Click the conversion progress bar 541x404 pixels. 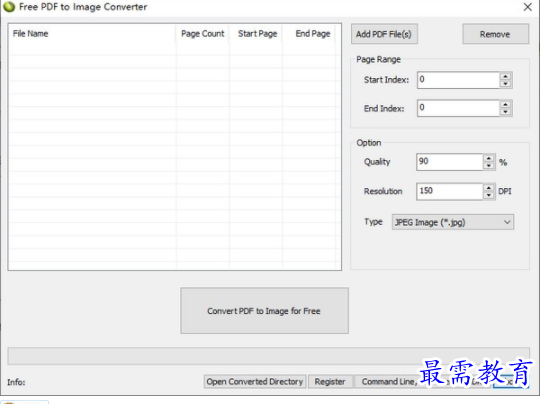point(268,356)
